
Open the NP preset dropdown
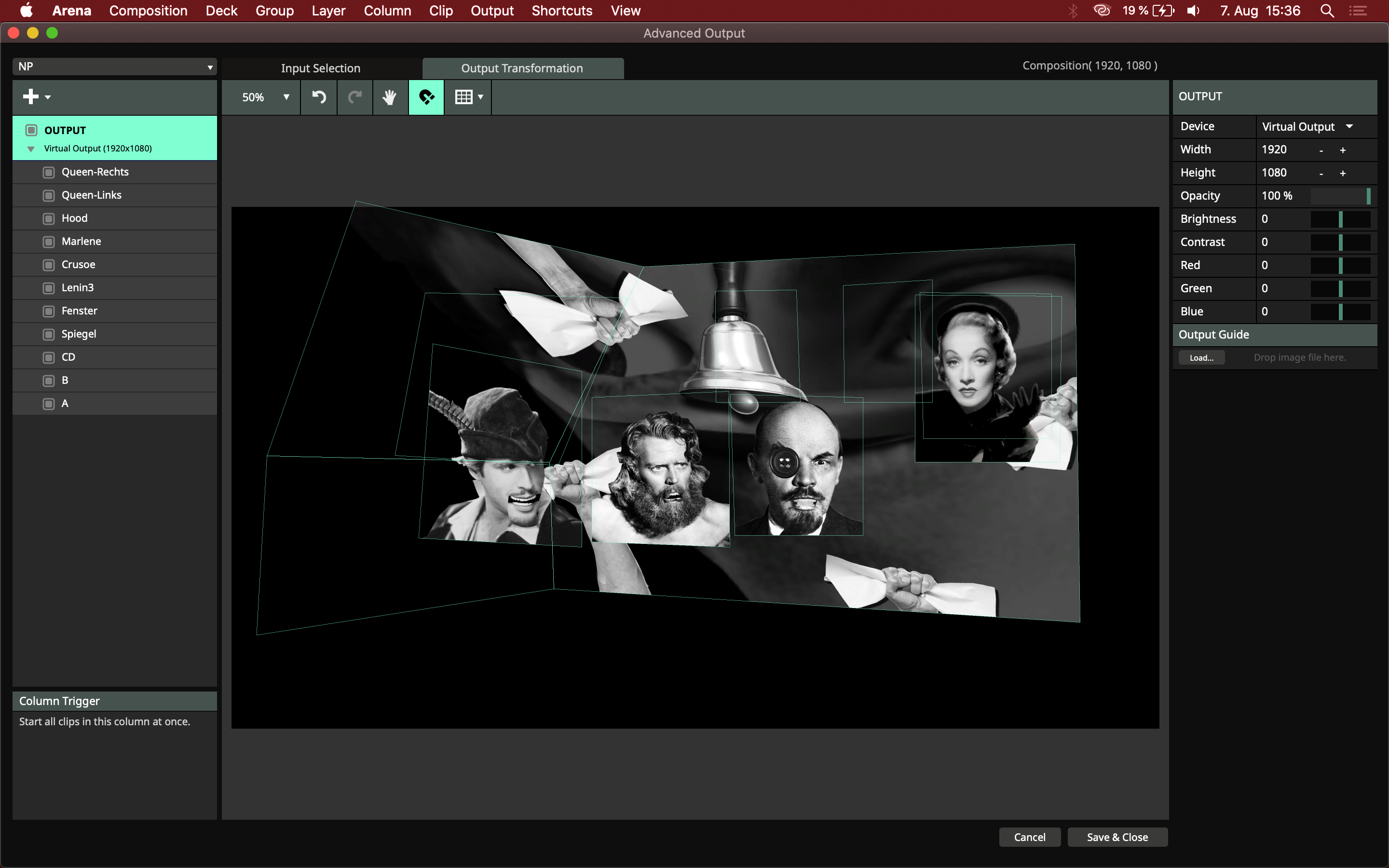coord(115,67)
